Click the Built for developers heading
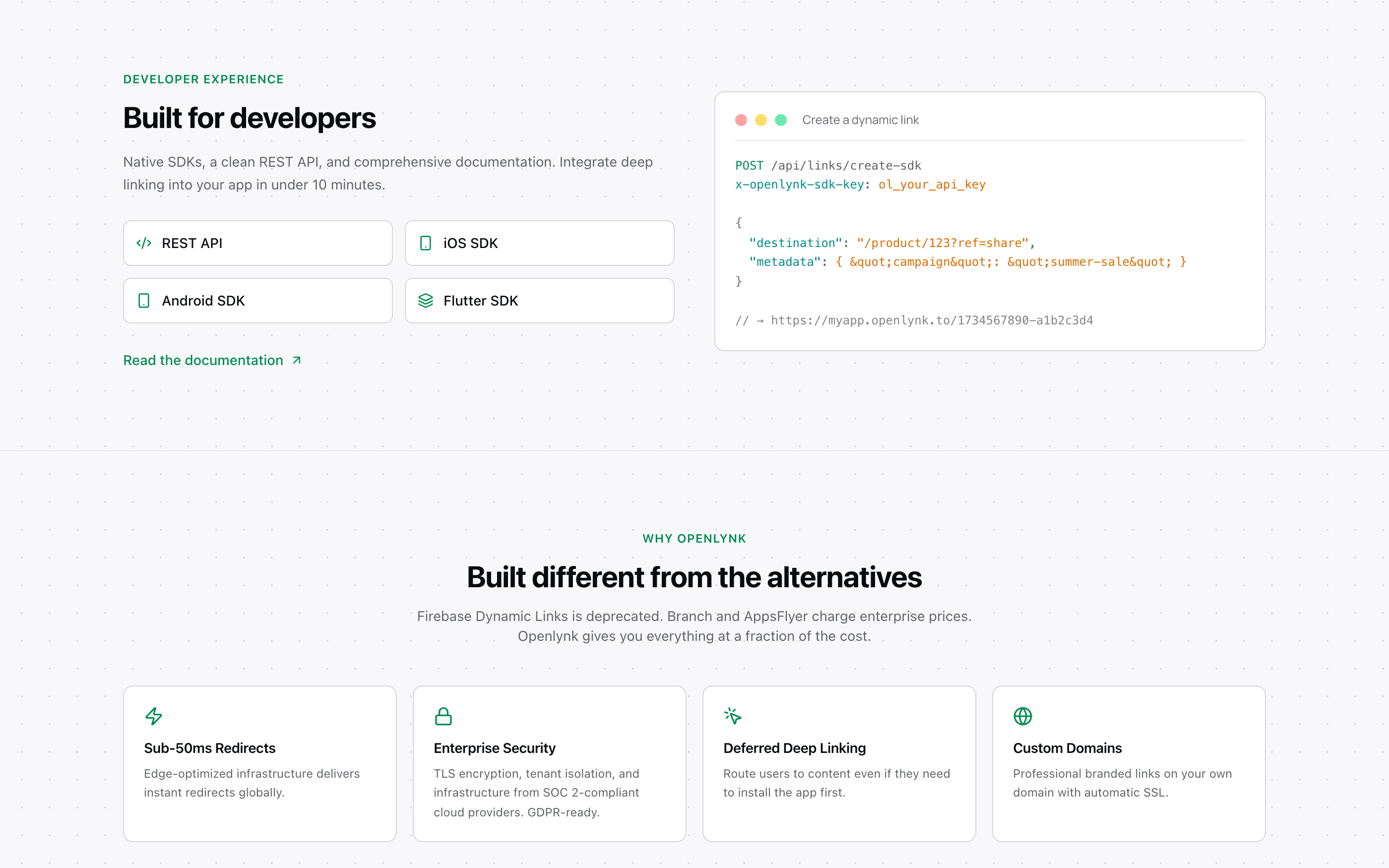The image size is (1389, 868). coord(250,118)
